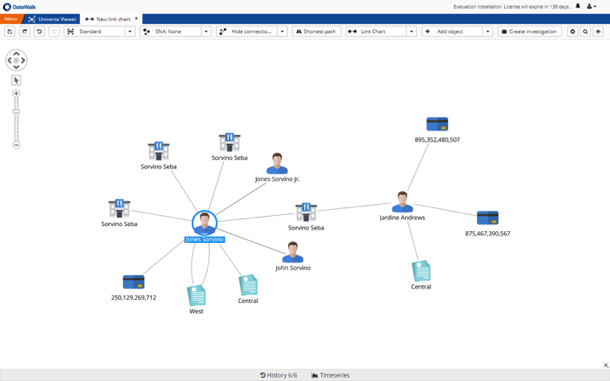Toggle the eye visibility icon

click(x=598, y=32)
